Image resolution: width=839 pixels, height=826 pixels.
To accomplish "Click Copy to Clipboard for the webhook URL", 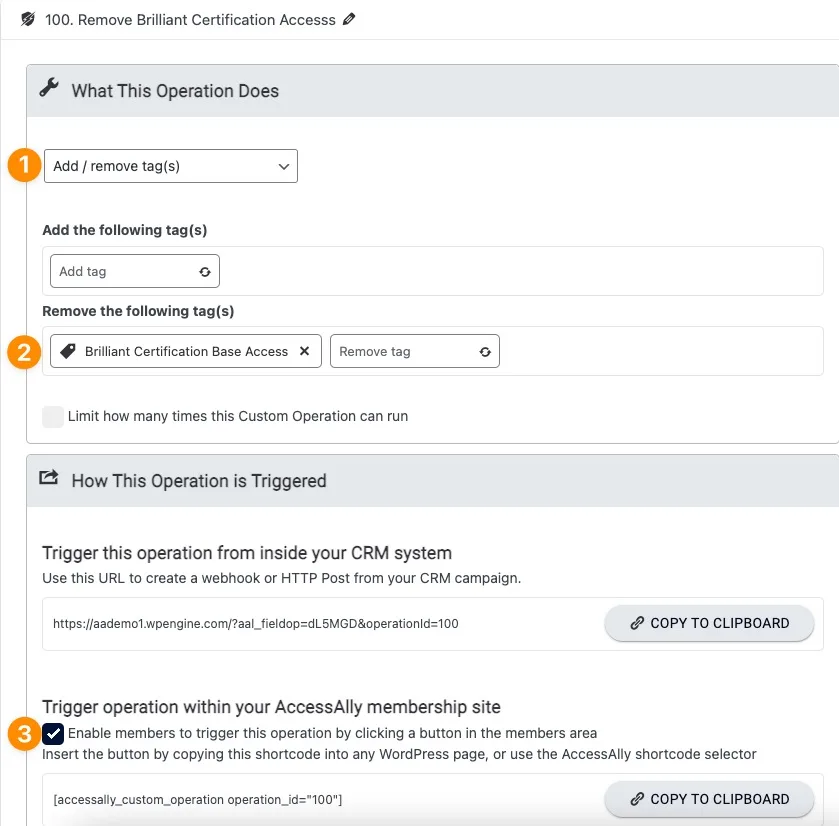I will [x=709, y=623].
